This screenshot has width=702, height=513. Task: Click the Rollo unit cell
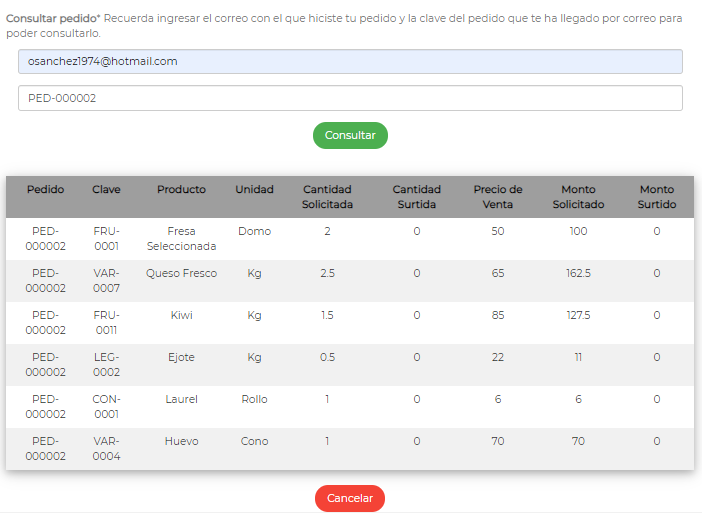254,399
